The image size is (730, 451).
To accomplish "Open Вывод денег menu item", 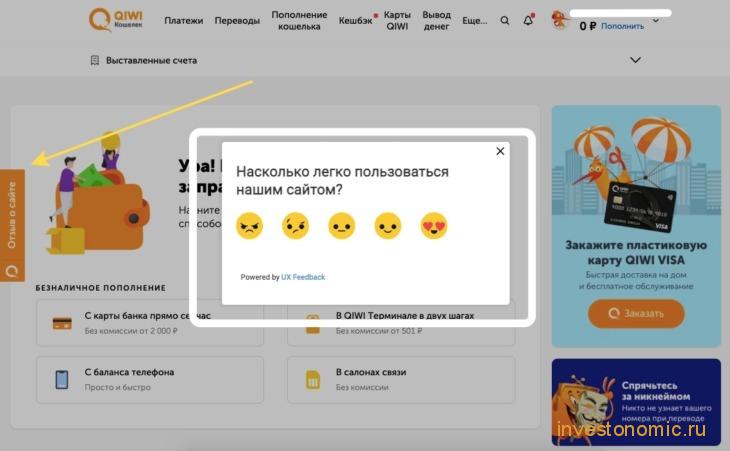I will point(436,20).
